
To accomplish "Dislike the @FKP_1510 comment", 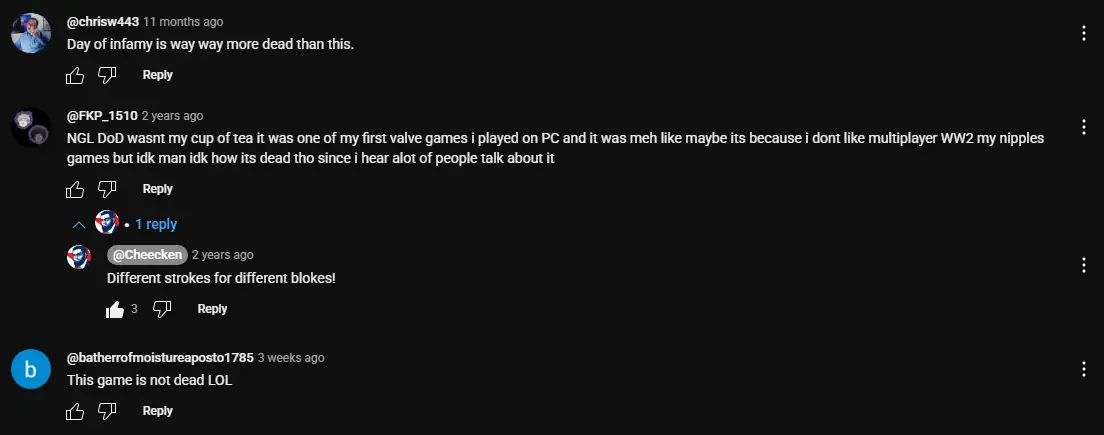I will click(108, 189).
